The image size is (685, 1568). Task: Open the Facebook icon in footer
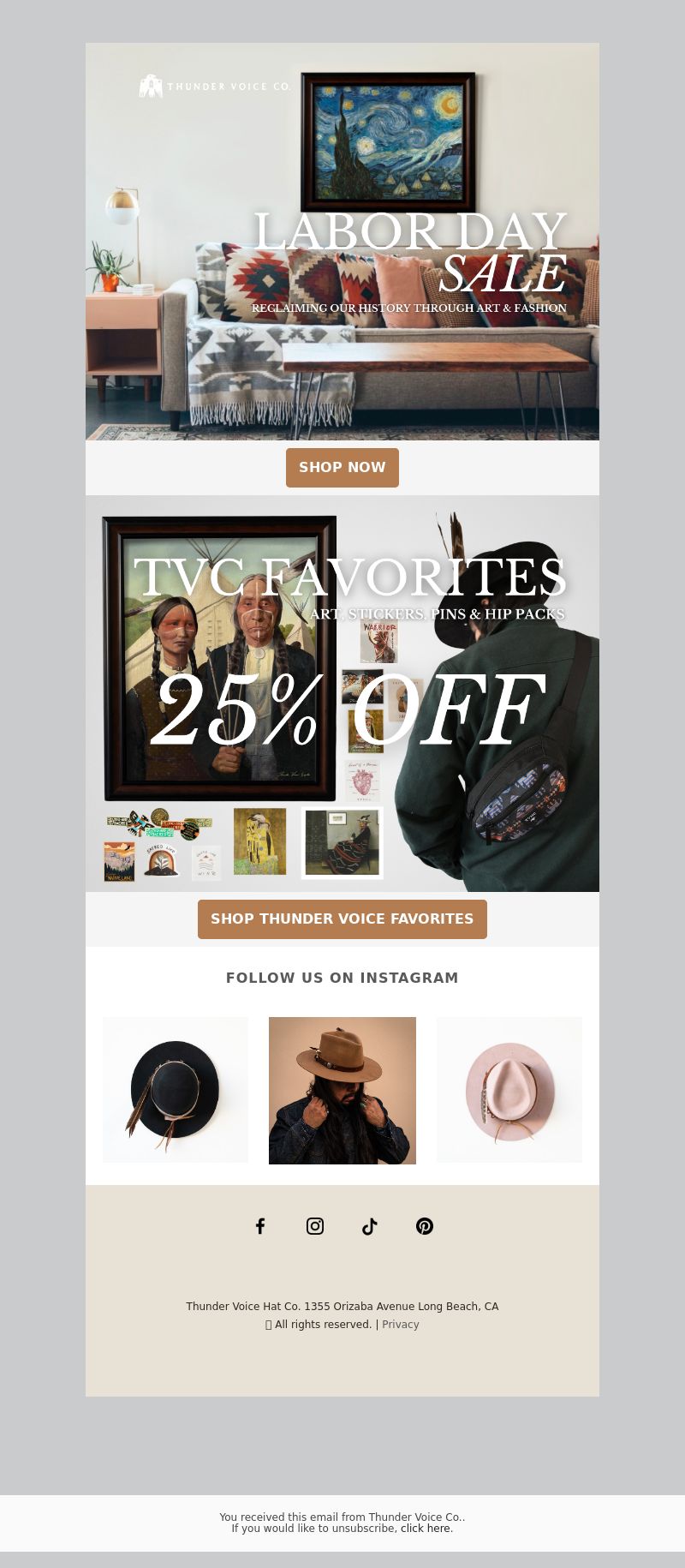point(260,1226)
